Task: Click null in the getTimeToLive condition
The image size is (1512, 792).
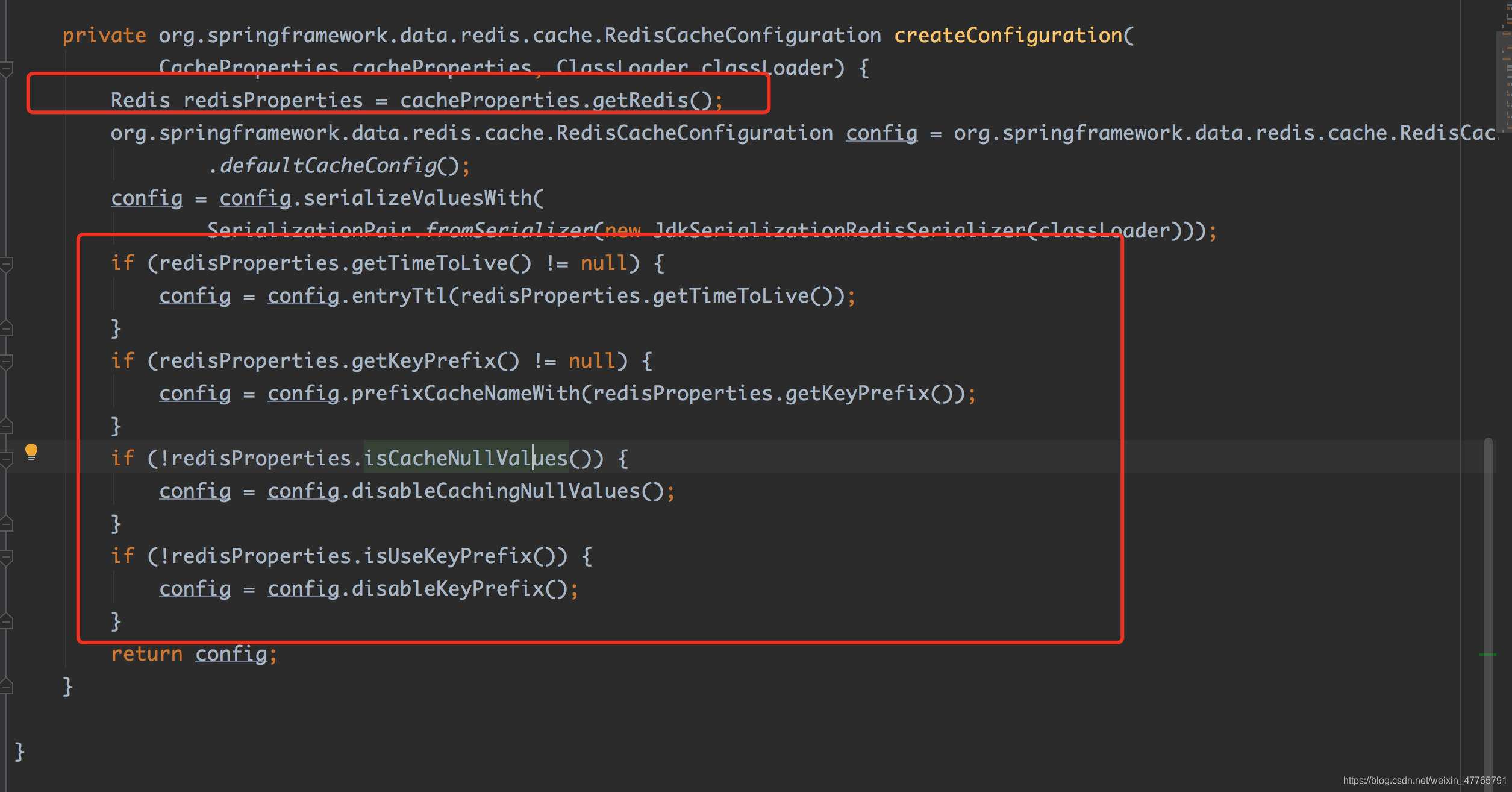Action: coord(604,263)
